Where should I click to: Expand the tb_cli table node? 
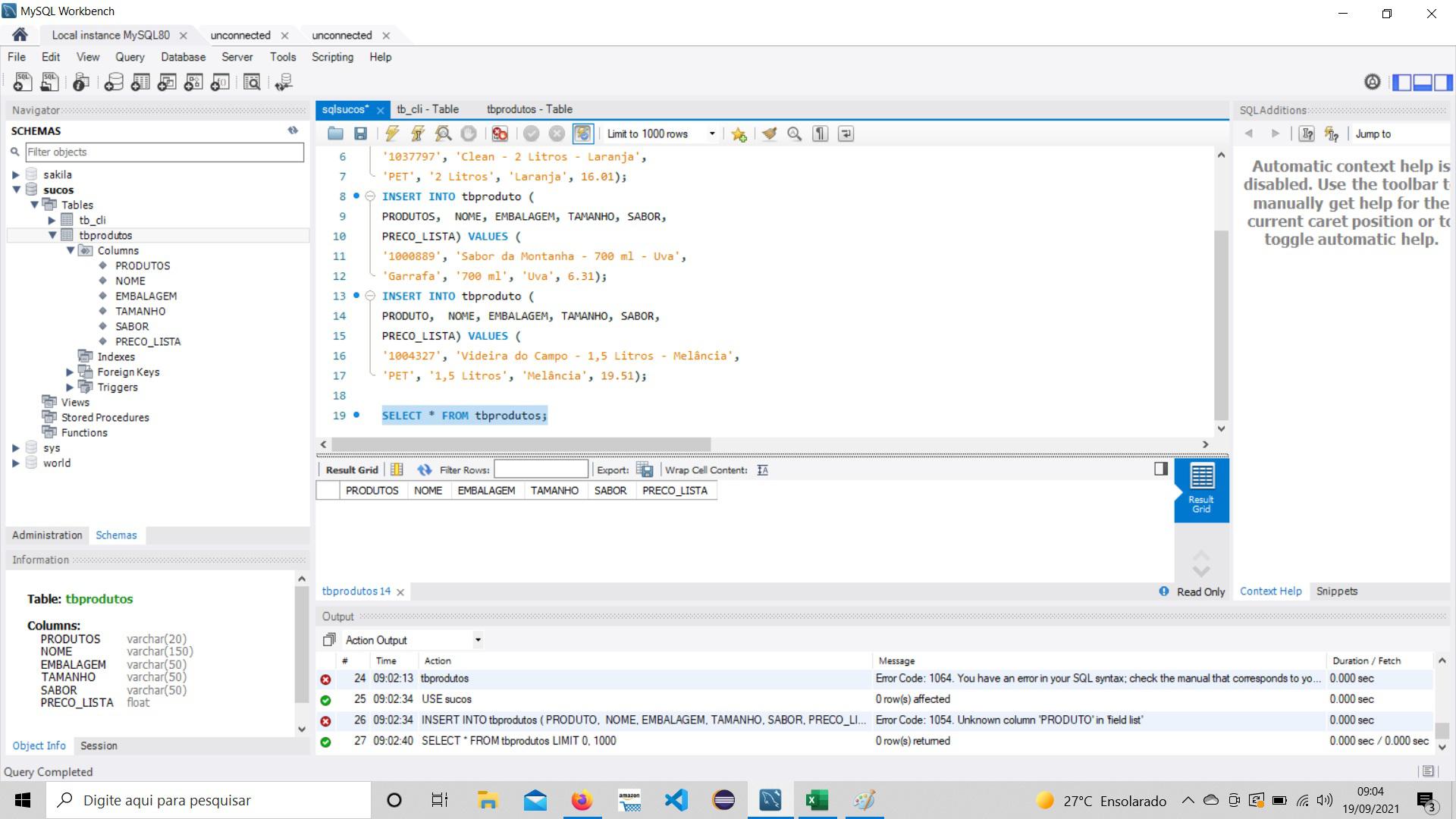pos(52,220)
